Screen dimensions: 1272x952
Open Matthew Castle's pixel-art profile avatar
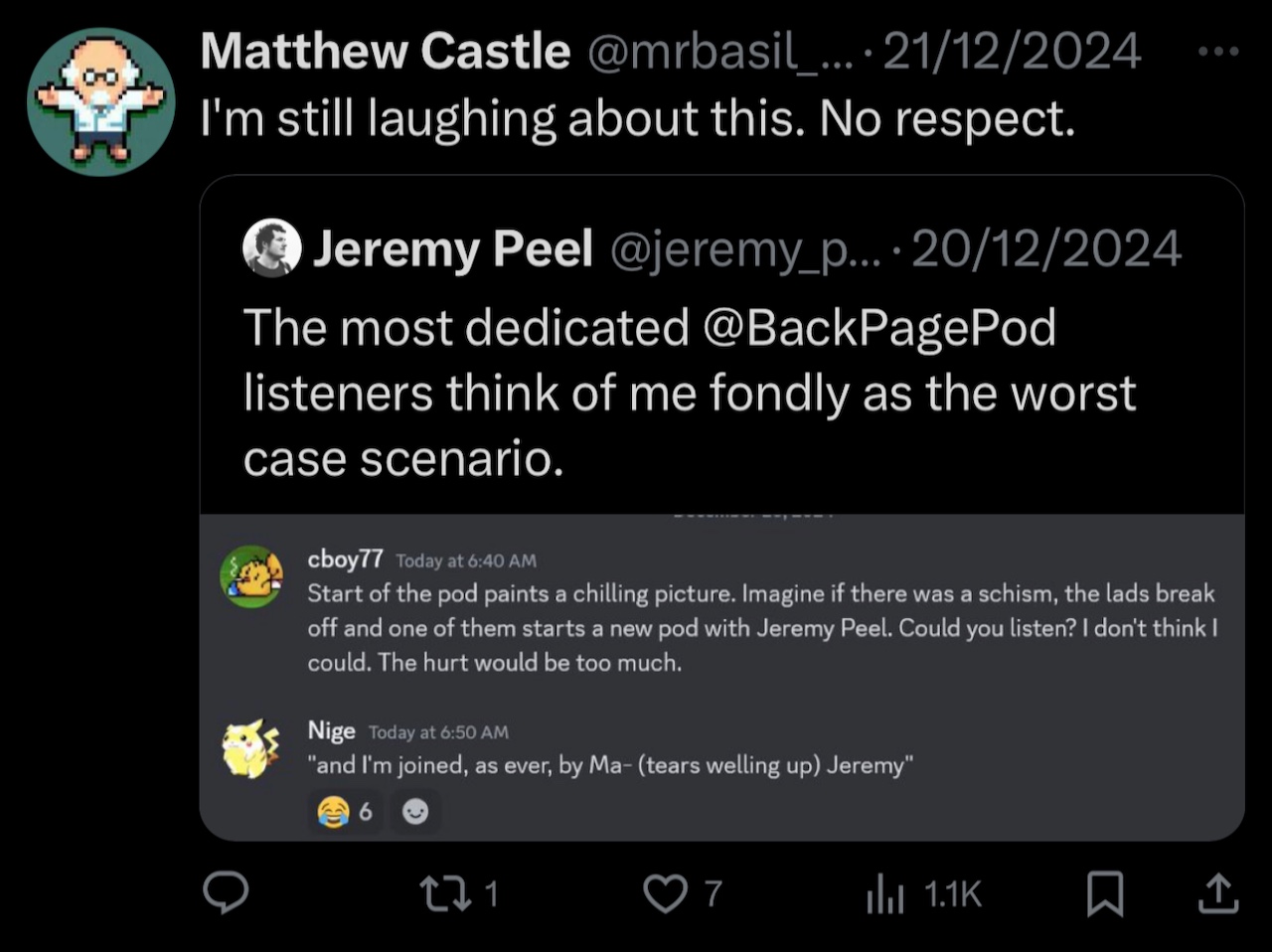pyautogui.click(x=100, y=100)
